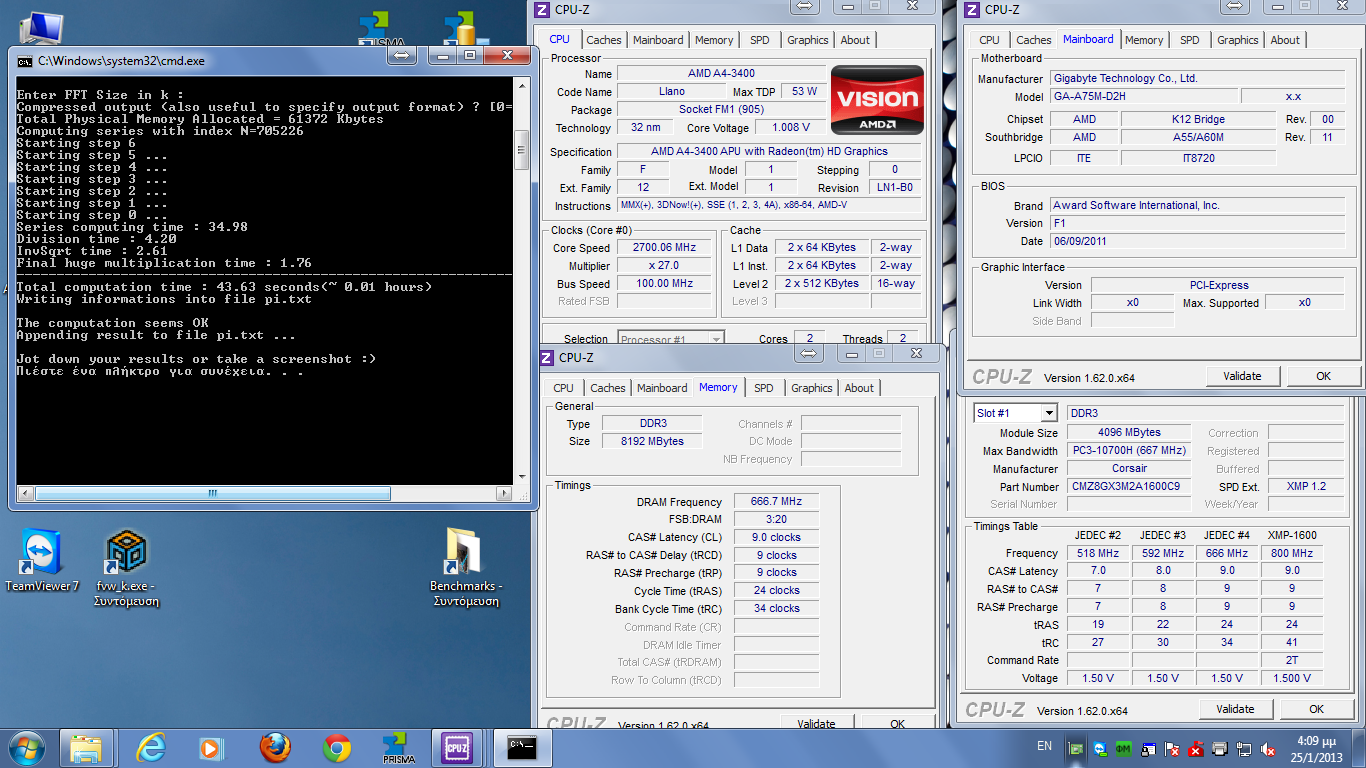The width and height of the screenshot is (1366, 768).
Task: Click 'Total computation time' line in cmd
Action: [x=225, y=287]
